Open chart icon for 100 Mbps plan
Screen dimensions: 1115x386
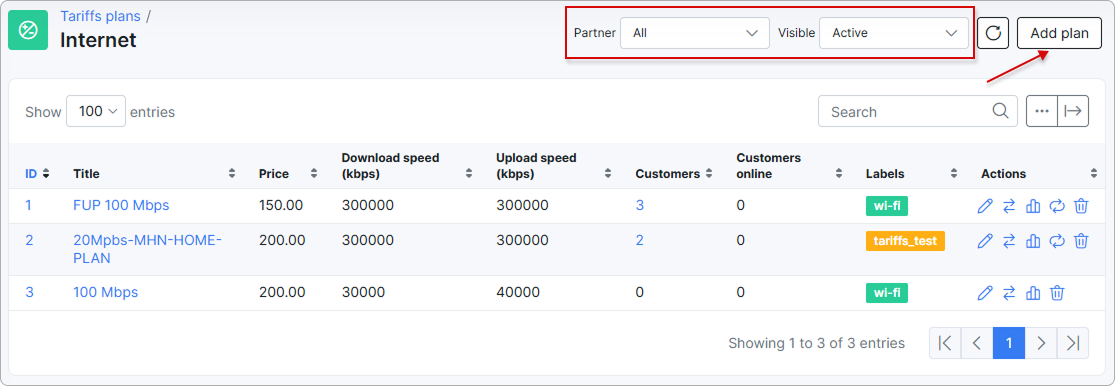(1033, 293)
